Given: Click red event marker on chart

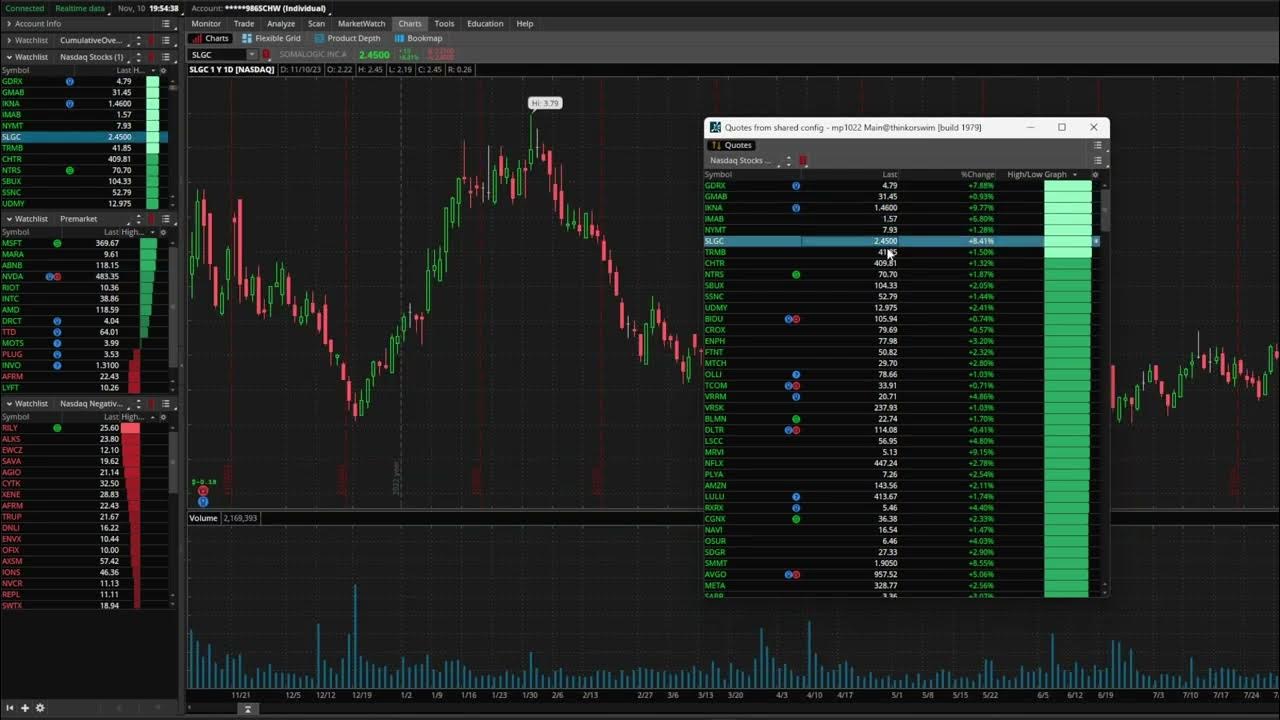Looking at the screenshot, I should click(203, 491).
